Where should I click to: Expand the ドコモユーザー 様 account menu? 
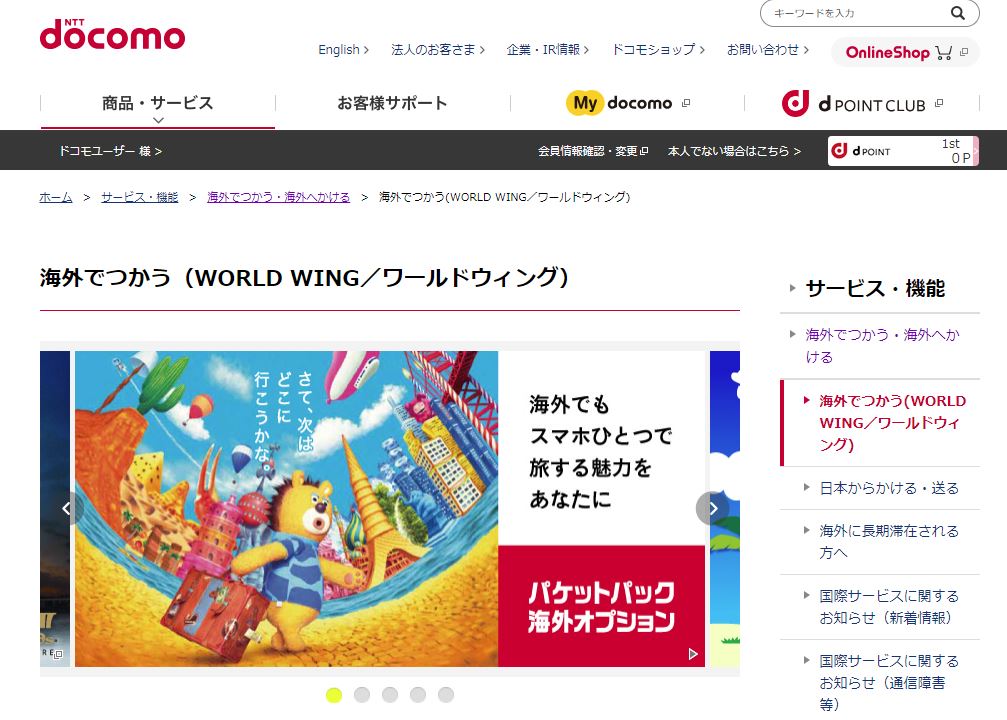(x=110, y=151)
